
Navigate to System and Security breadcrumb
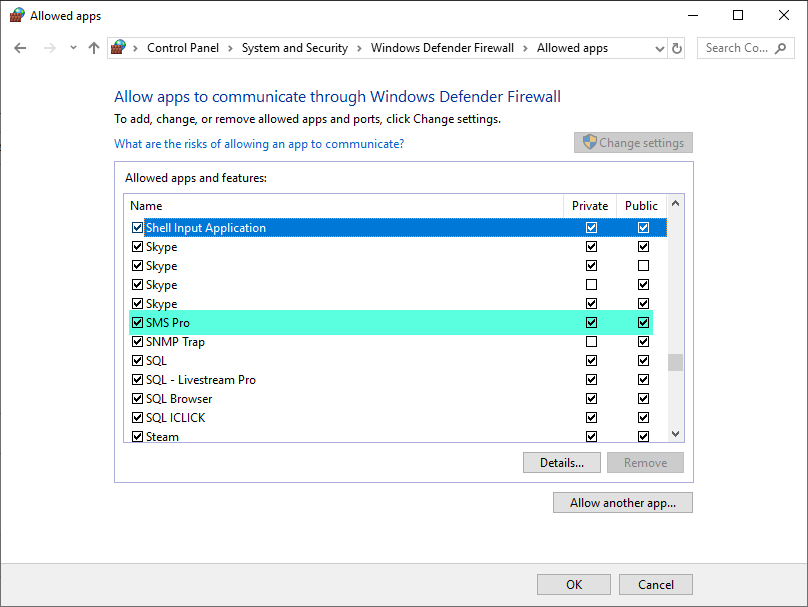point(295,48)
